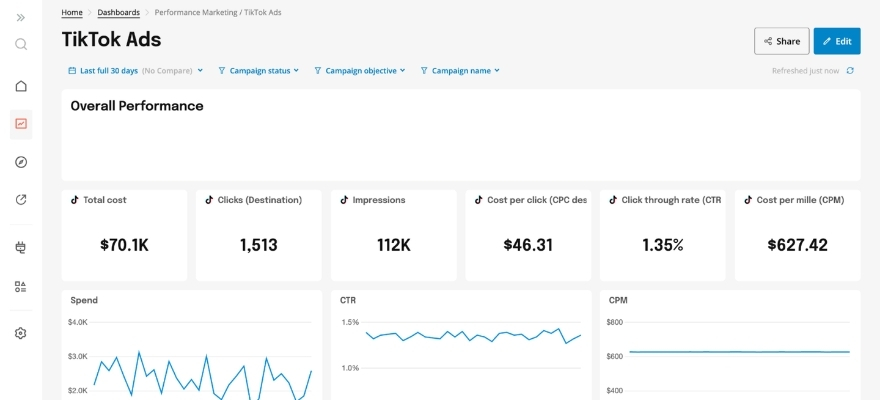The width and height of the screenshot is (880, 400).
Task: Open the plug connectors icon in sidebar
Action: pos(21,247)
